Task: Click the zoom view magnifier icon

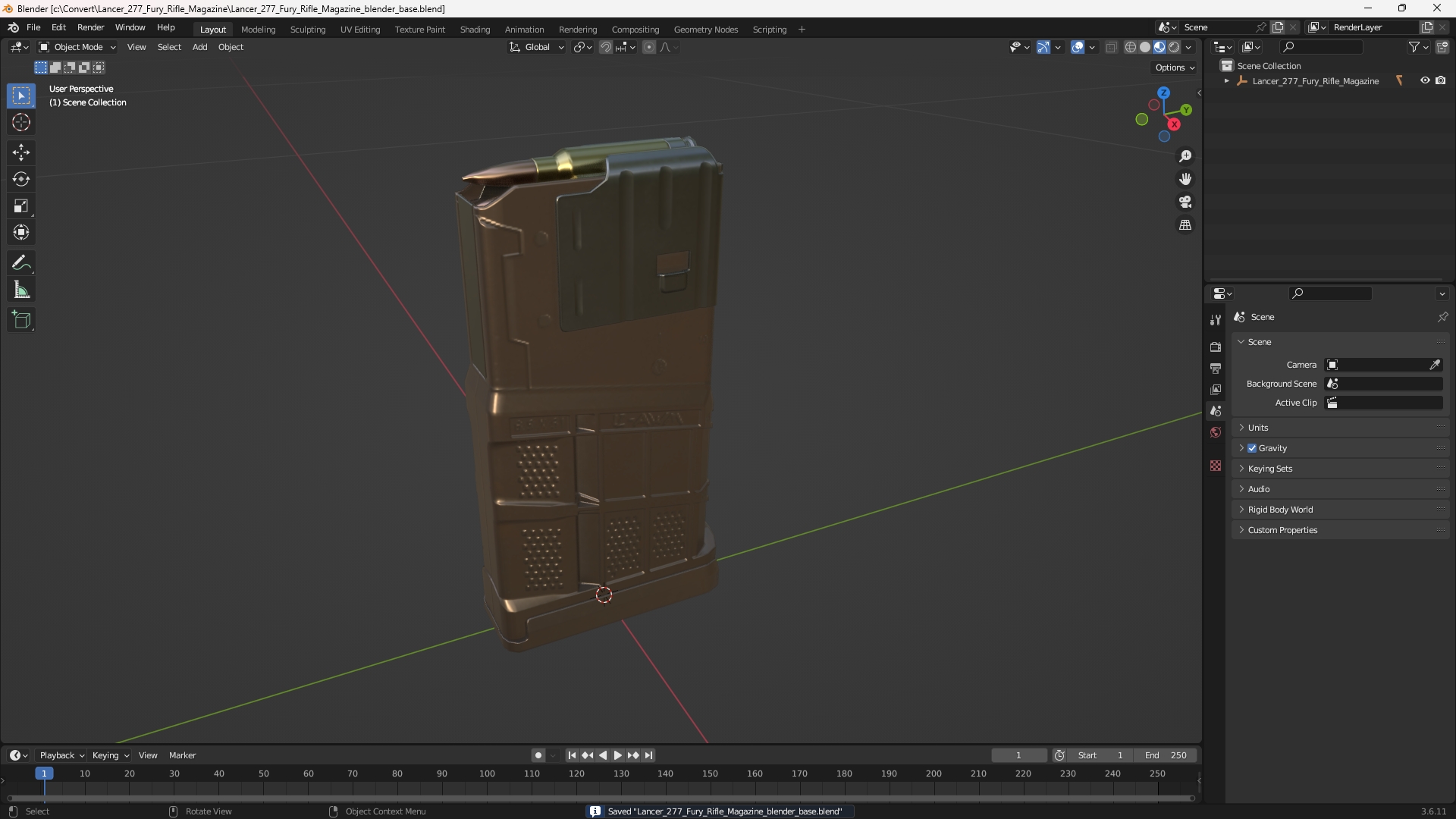Action: 1185,156
